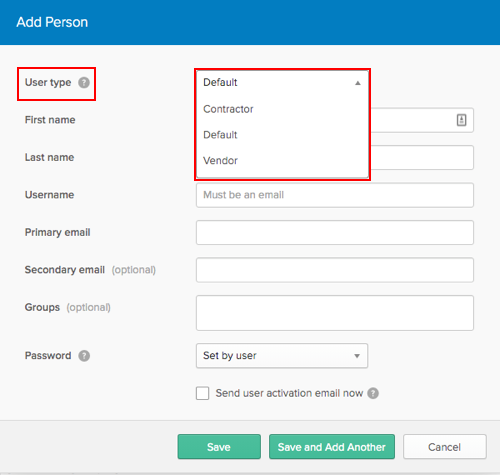Enable Send user activation email now checkbox
The height and width of the screenshot is (475, 500).
click(x=202, y=393)
